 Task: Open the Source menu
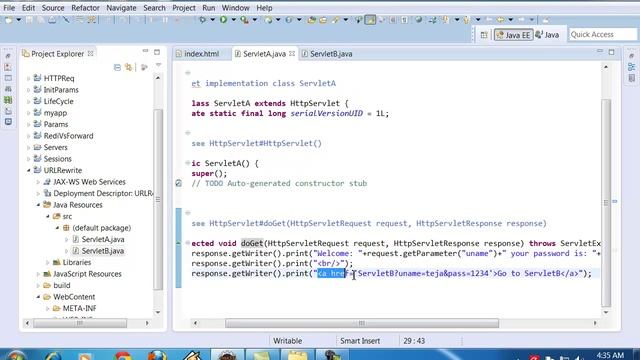(x=53, y=8)
